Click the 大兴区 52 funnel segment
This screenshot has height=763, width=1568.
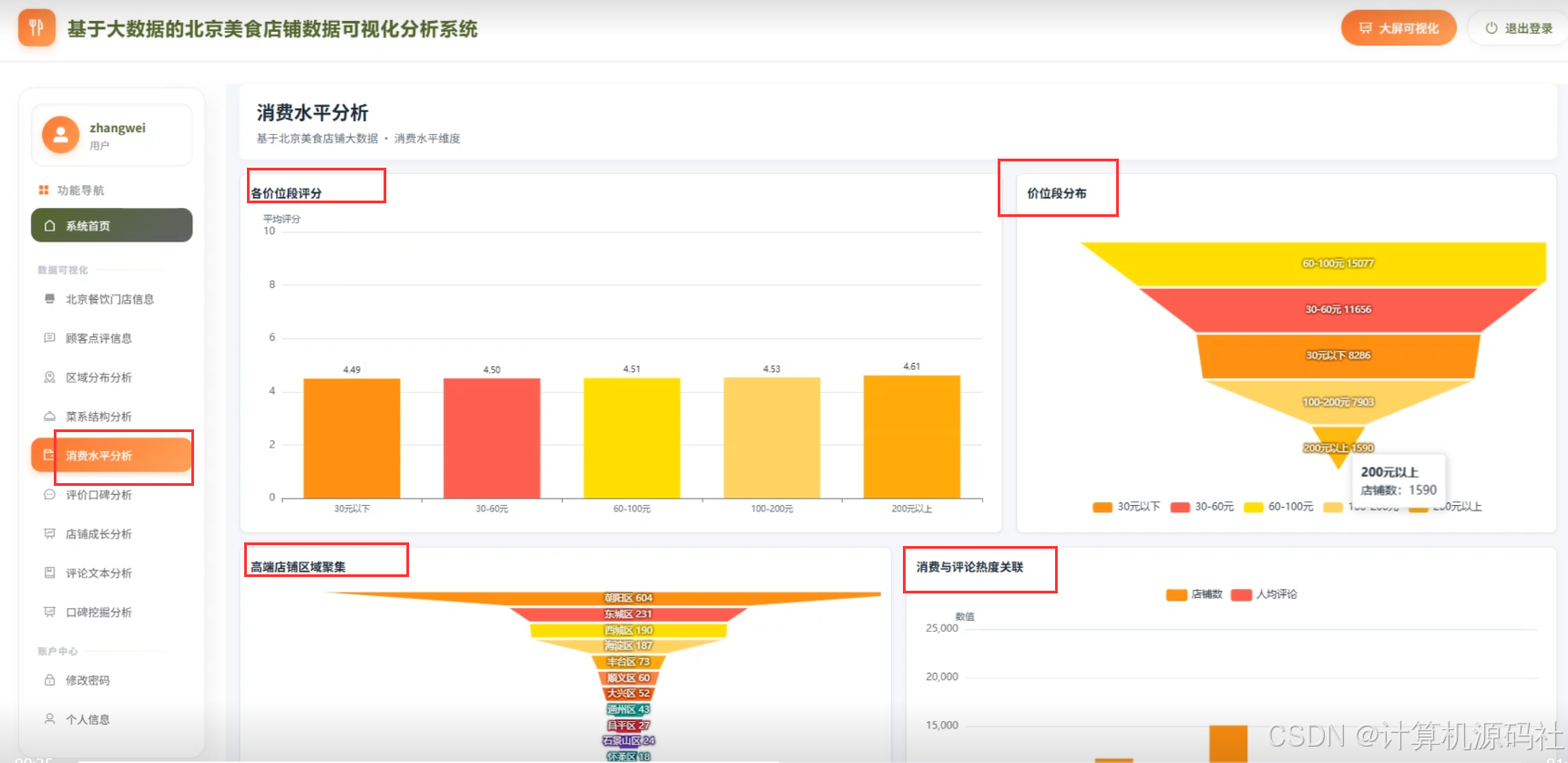(x=629, y=694)
